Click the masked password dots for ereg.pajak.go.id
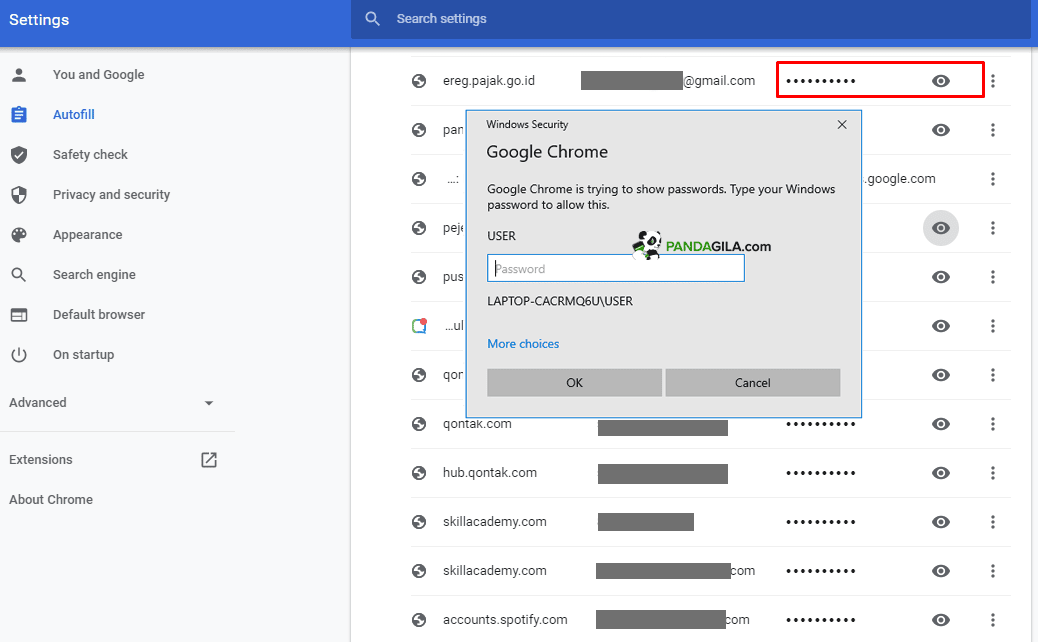1038x642 pixels. point(820,81)
